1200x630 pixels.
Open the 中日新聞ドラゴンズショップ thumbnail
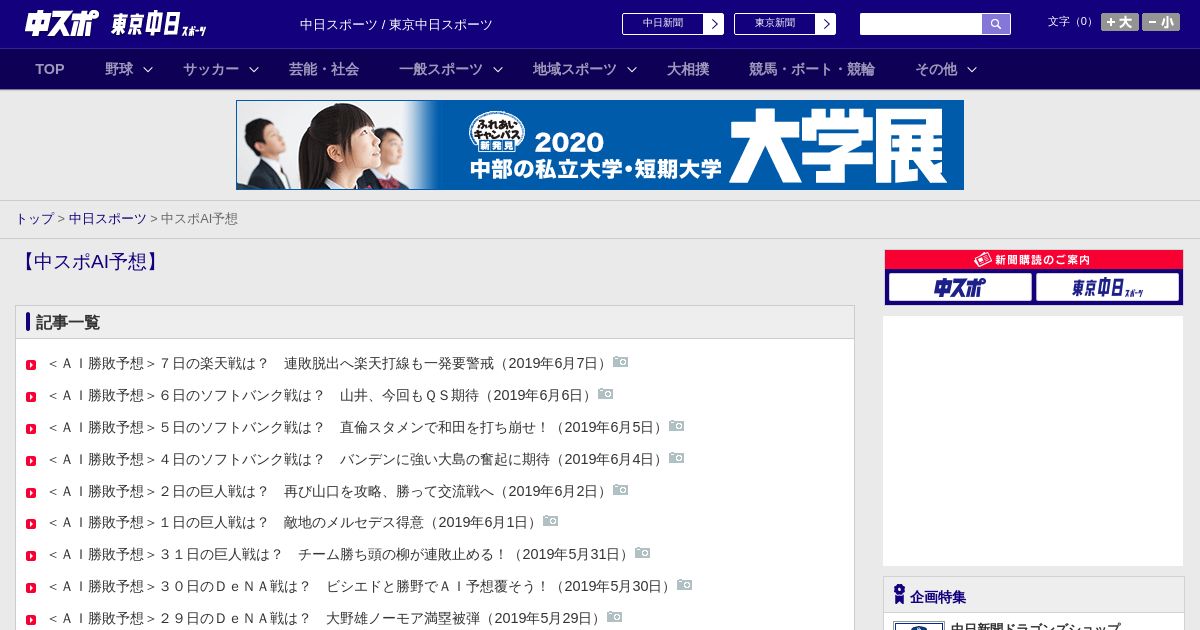pos(918,626)
